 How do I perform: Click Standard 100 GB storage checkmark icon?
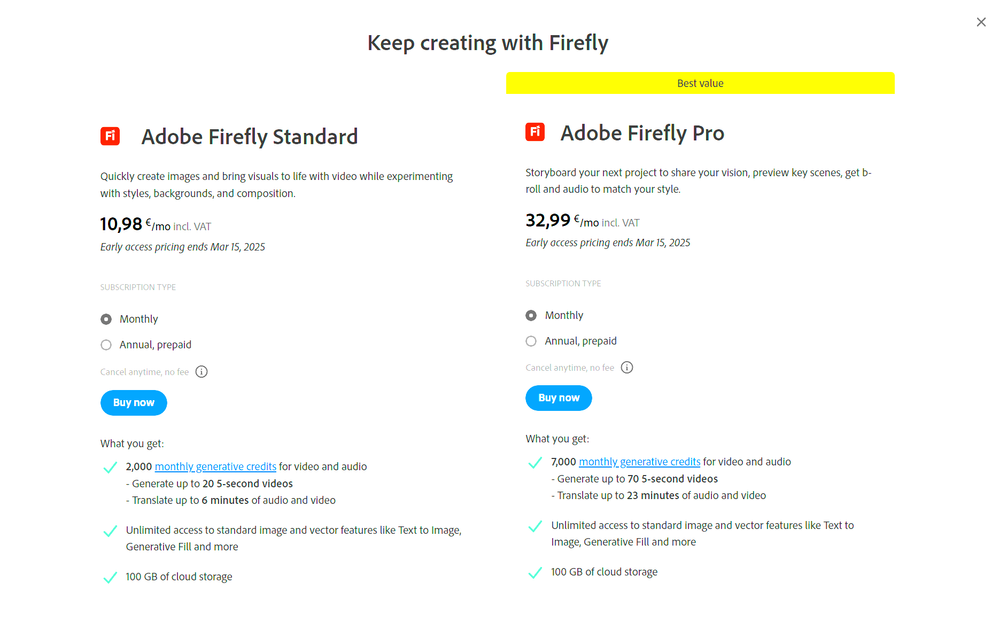pos(110,577)
